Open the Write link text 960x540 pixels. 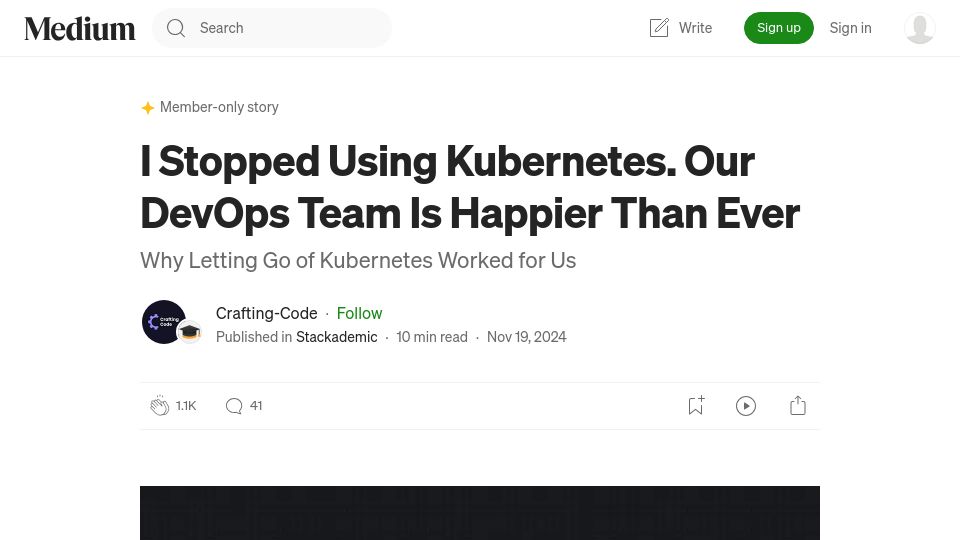click(x=695, y=28)
